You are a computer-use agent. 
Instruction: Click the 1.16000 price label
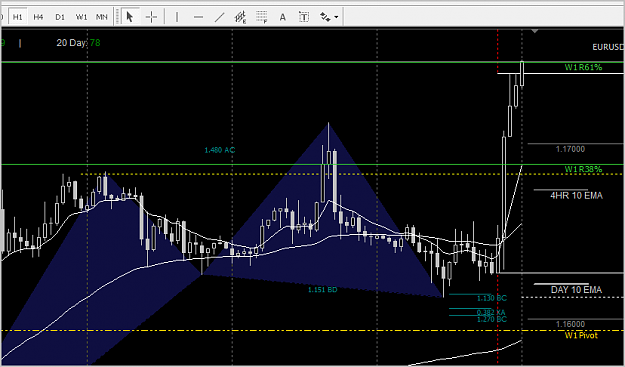[570, 324]
